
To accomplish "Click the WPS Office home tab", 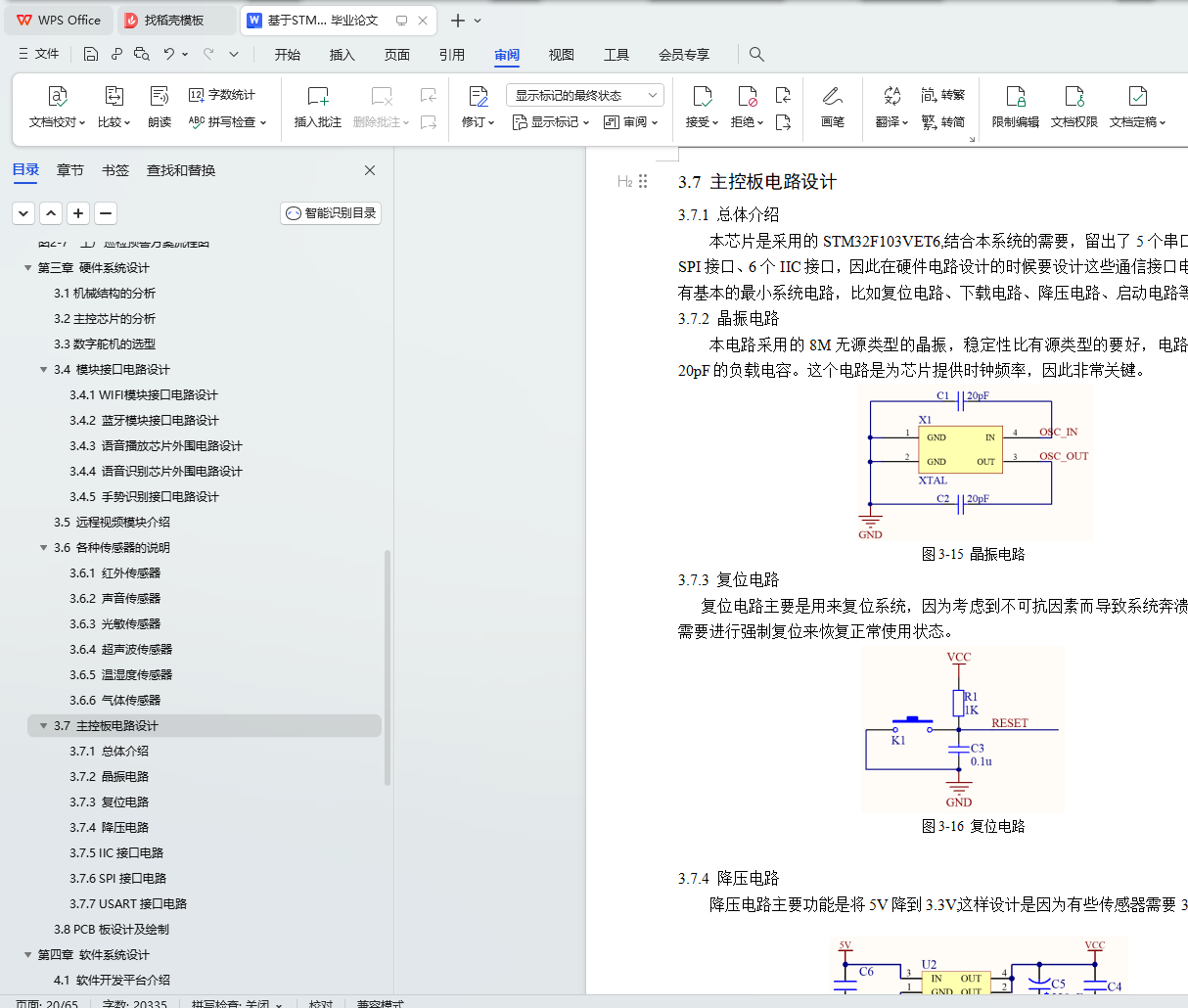I will click(59, 21).
